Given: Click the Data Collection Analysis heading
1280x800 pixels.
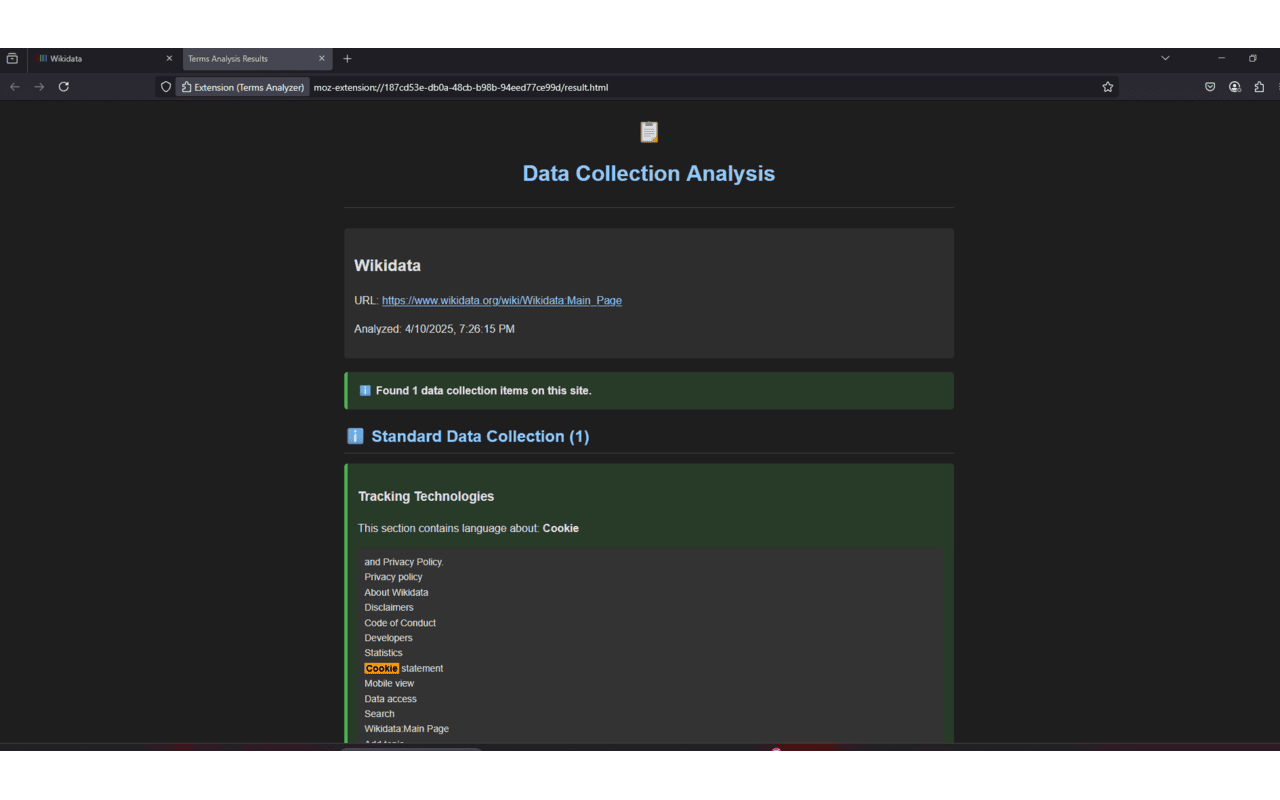Looking at the screenshot, I should coord(649,173).
